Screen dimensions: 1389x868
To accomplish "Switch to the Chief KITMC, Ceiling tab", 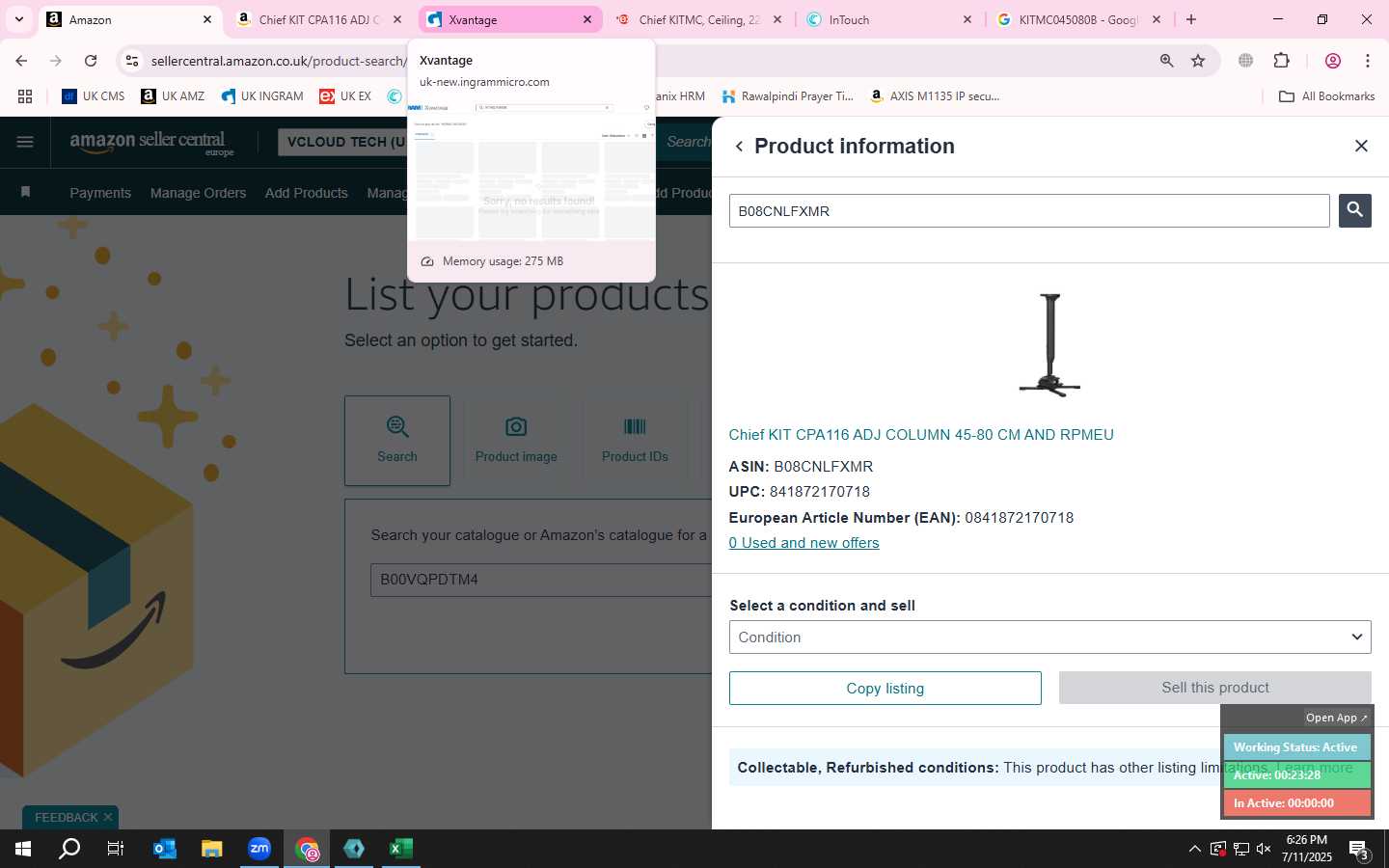I will pos(699,19).
